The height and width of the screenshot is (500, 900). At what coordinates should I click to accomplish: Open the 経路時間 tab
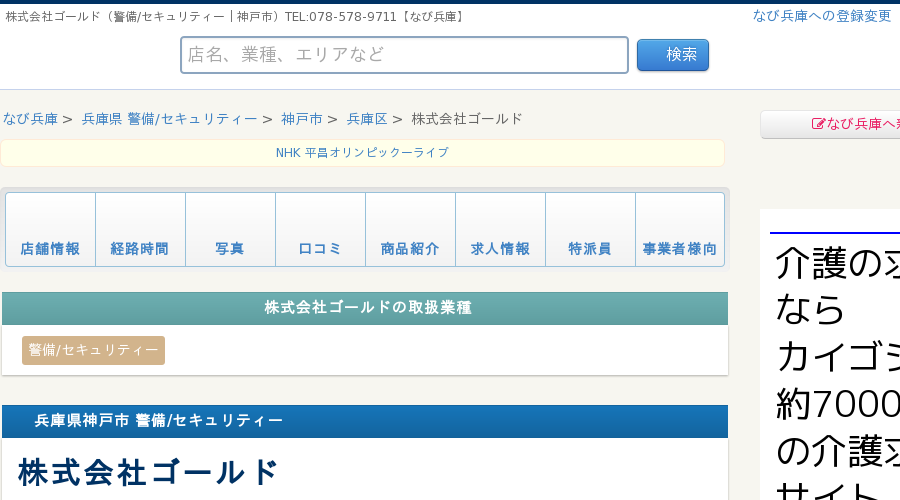tap(141, 230)
